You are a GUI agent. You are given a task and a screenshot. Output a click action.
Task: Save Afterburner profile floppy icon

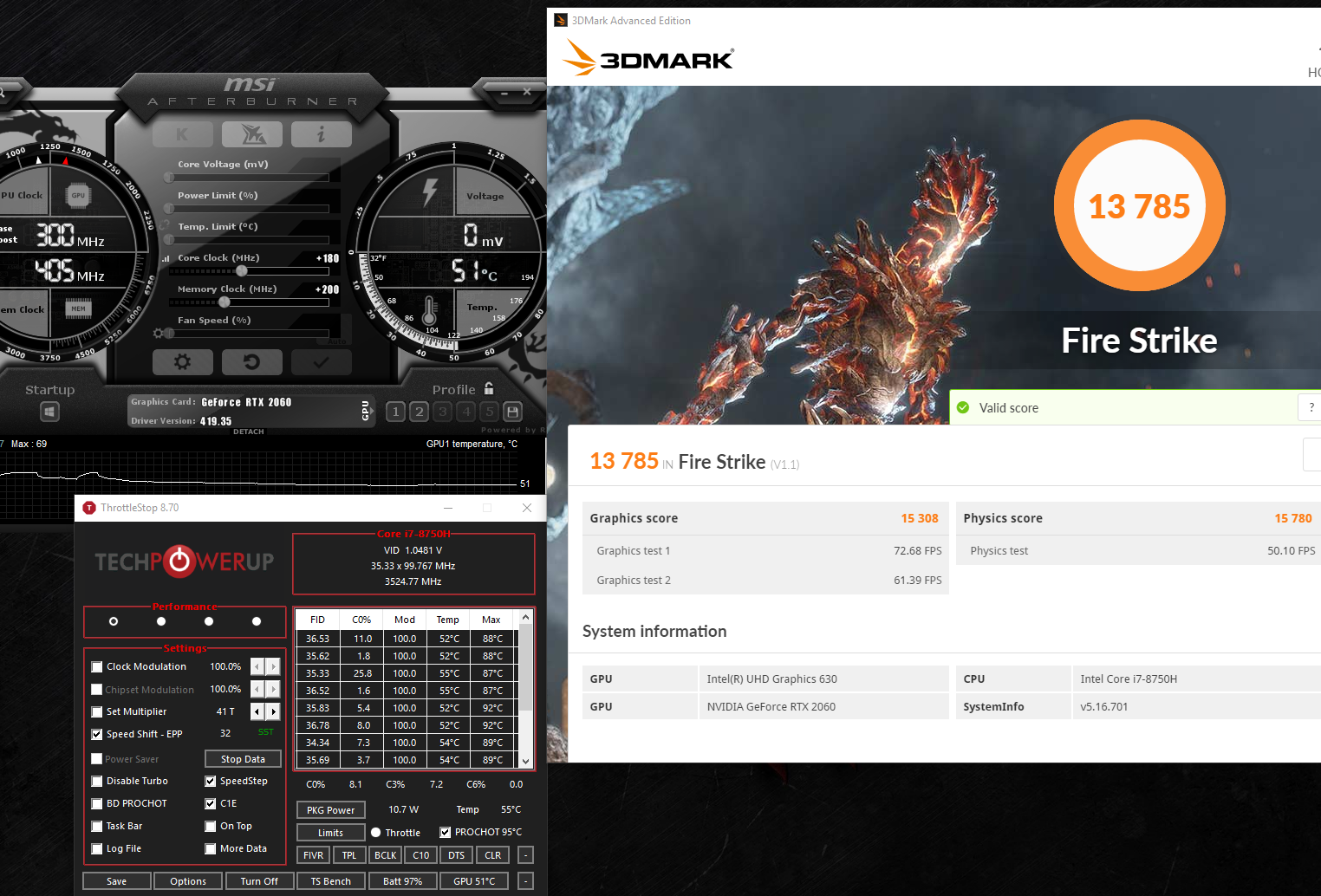point(512,412)
